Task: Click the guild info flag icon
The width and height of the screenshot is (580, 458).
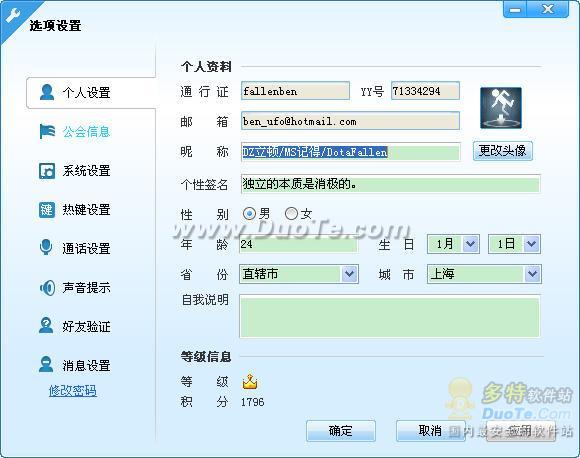Action: pos(47,131)
